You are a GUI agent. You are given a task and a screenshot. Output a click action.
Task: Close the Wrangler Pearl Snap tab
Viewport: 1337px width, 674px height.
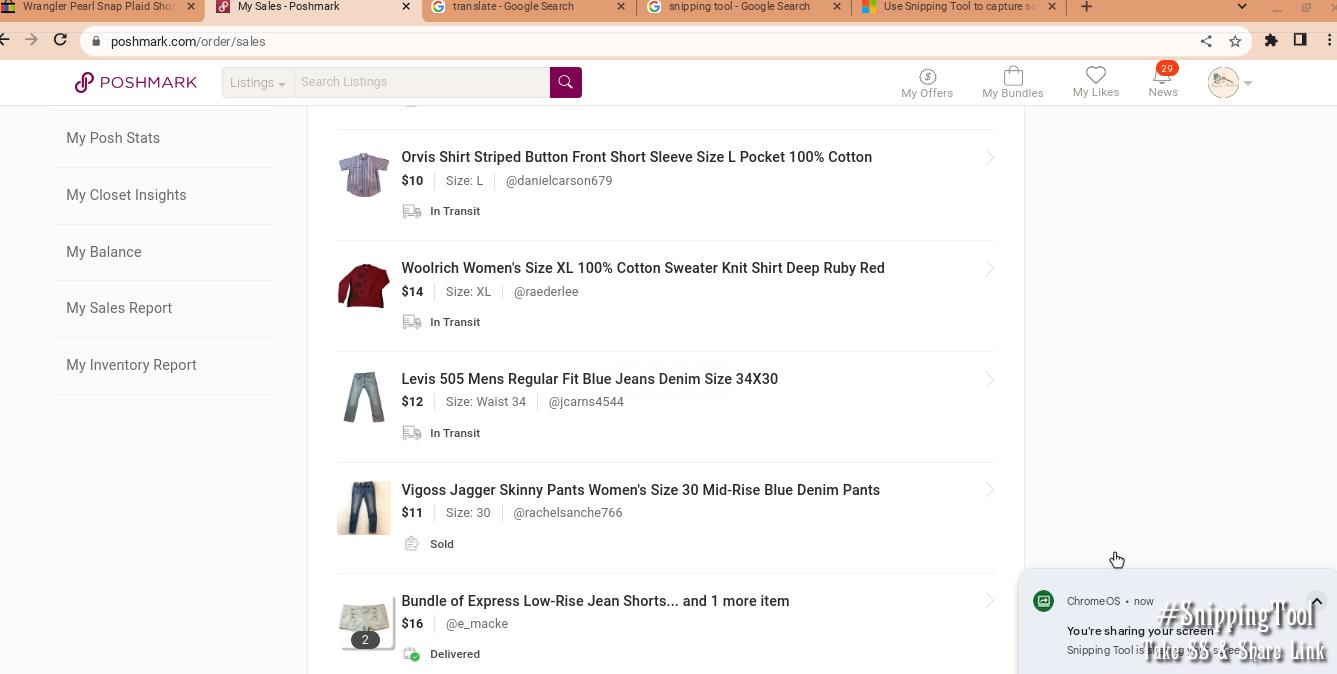point(191,6)
